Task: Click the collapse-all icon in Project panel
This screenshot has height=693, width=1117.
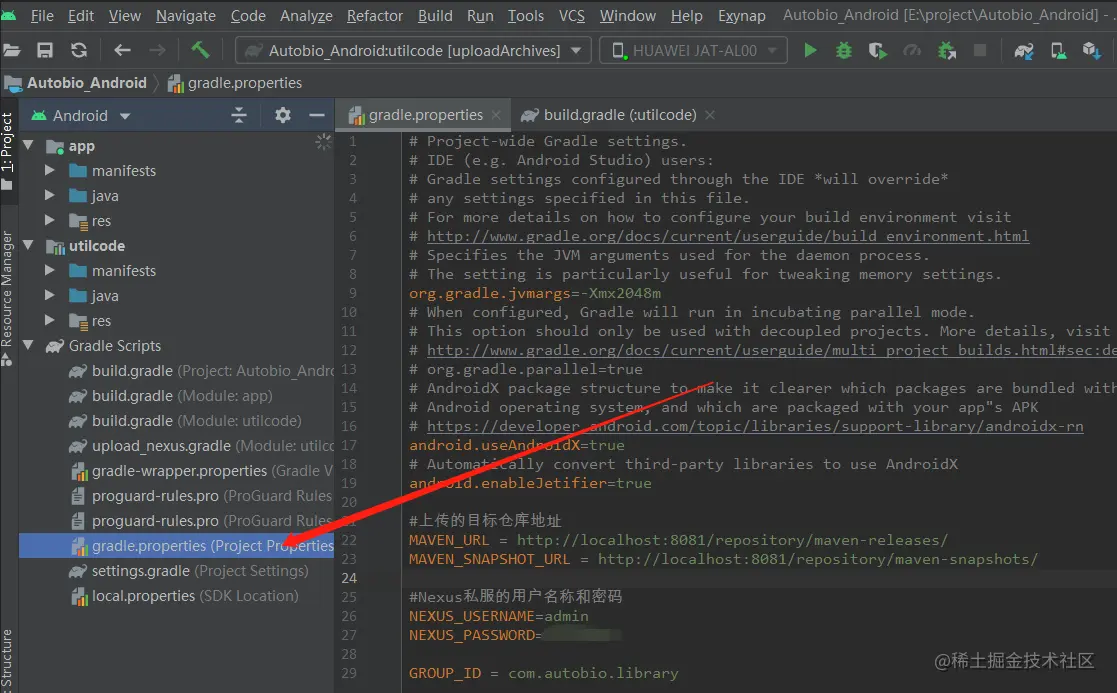Action: pyautogui.click(x=239, y=115)
